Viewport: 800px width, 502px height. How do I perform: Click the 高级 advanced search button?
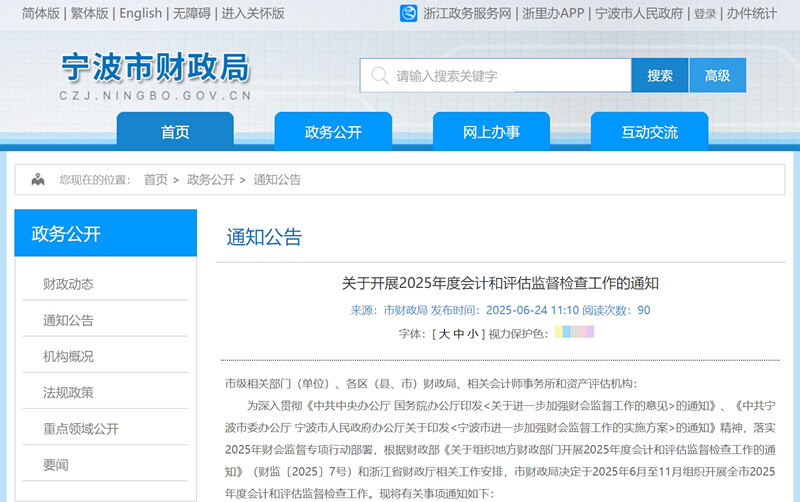(717, 76)
